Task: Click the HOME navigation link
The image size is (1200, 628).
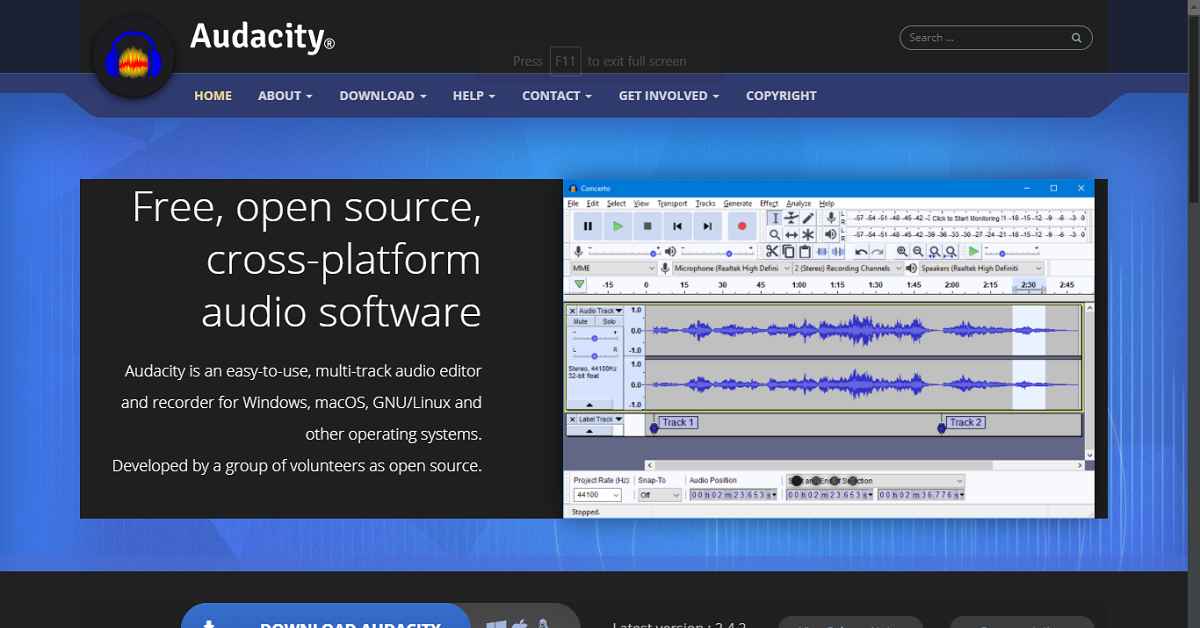Action: pyautogui.click(x=213, y=96)
